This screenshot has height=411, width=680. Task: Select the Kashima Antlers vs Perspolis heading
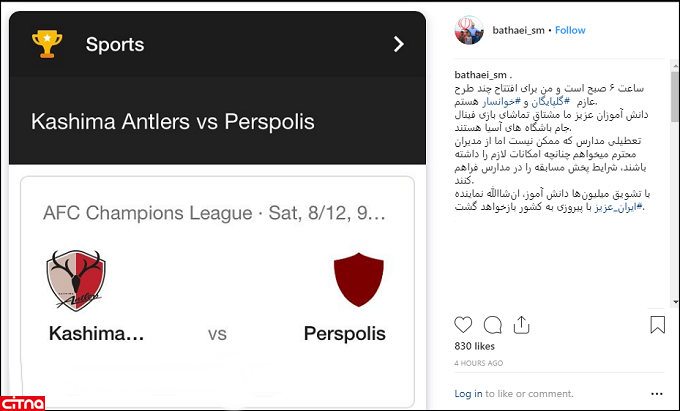(x=173, y=123)
